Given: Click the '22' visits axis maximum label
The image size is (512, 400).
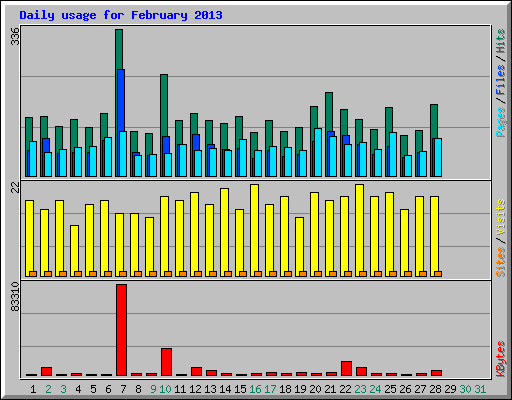Looking at the screenshot, I should pyautogui.click(x=15, y=188).
